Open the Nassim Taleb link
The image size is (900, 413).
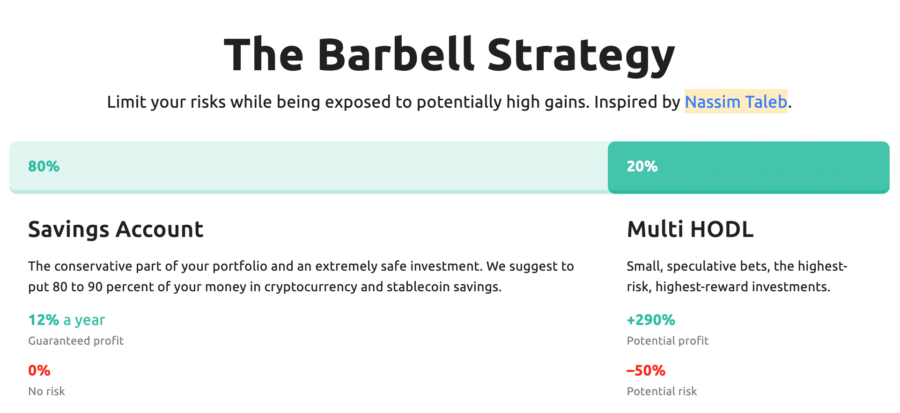click(736, 102)
